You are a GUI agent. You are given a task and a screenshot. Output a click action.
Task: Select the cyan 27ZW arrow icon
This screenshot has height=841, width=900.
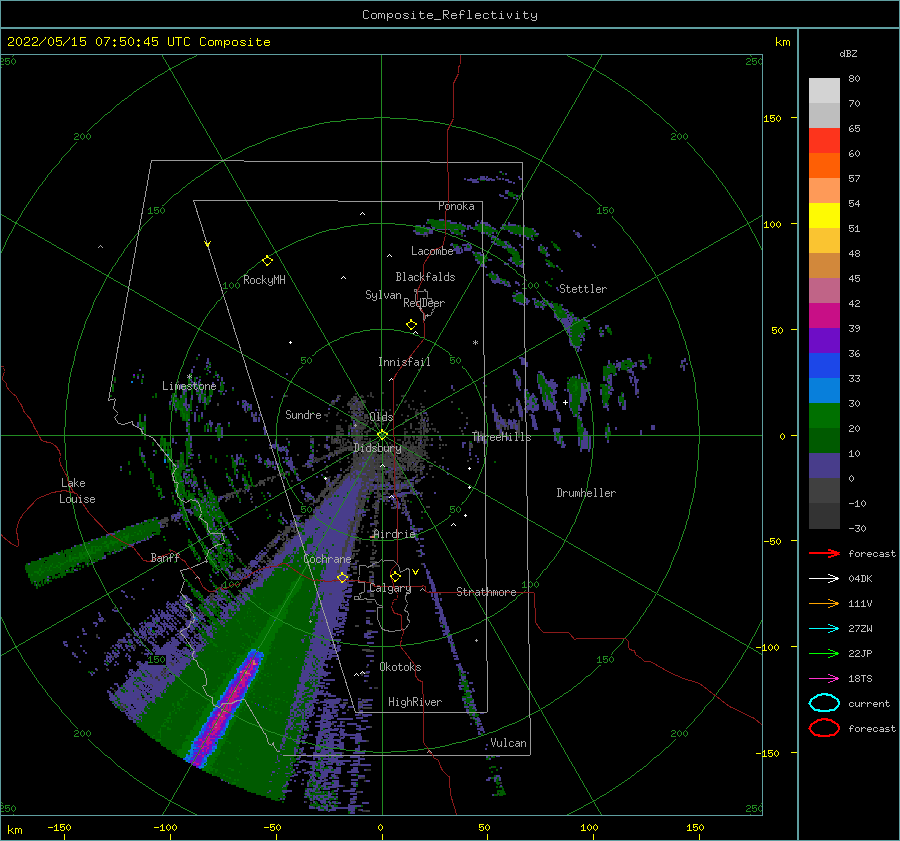[824, 629]
